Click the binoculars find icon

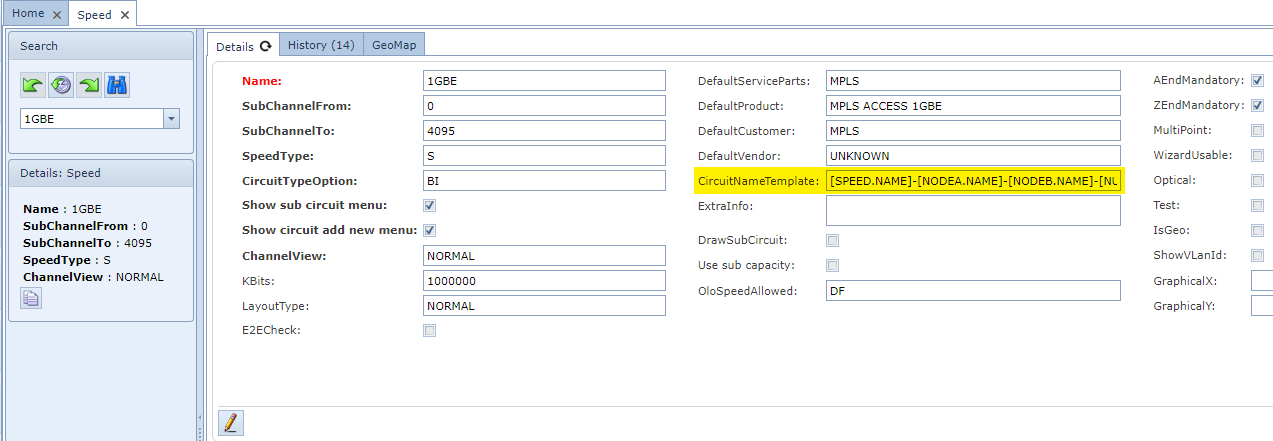coord(117,86)
